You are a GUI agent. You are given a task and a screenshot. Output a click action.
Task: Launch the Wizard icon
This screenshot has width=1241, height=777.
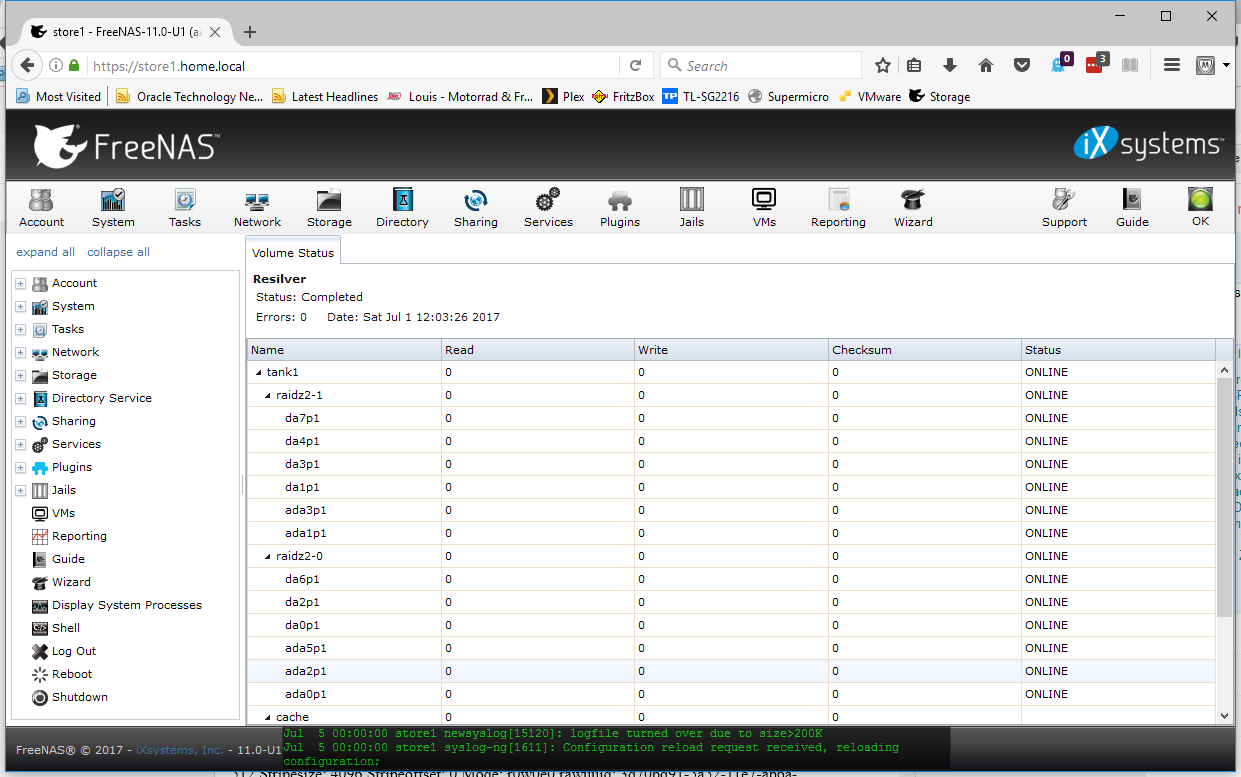click(x=913, y=207)
